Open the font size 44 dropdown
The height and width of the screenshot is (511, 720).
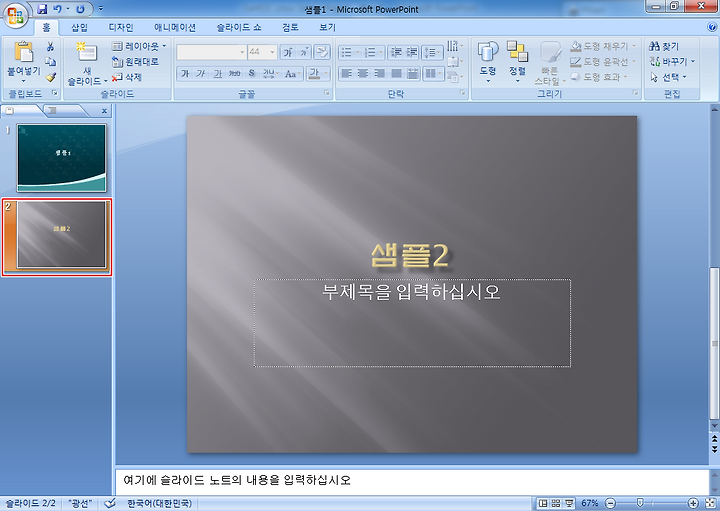(x=272, y=52)
